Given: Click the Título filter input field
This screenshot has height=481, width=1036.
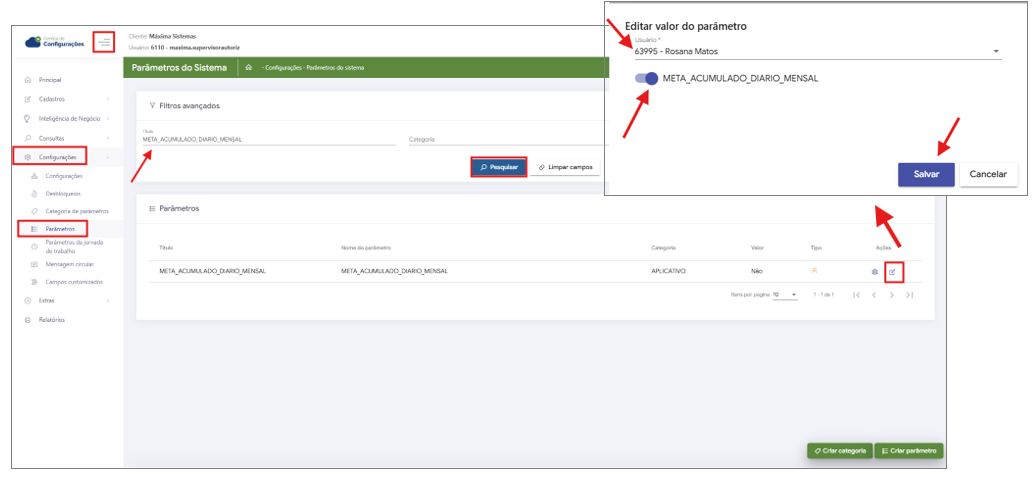Looking at the screenshot, I should 269,139.
